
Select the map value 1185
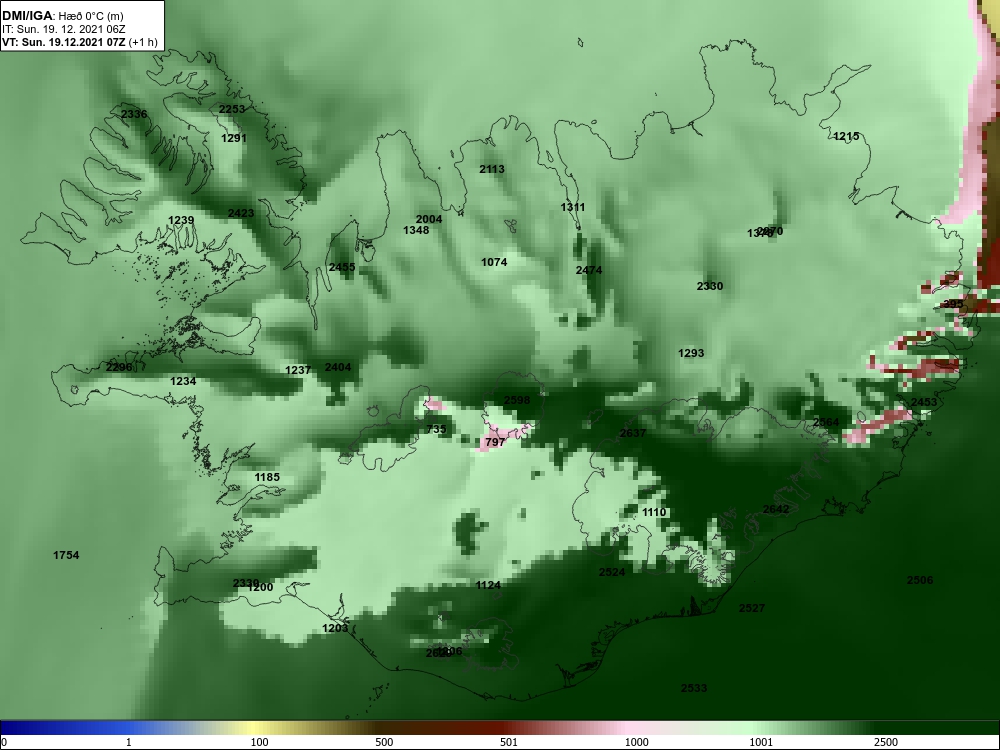267,478
